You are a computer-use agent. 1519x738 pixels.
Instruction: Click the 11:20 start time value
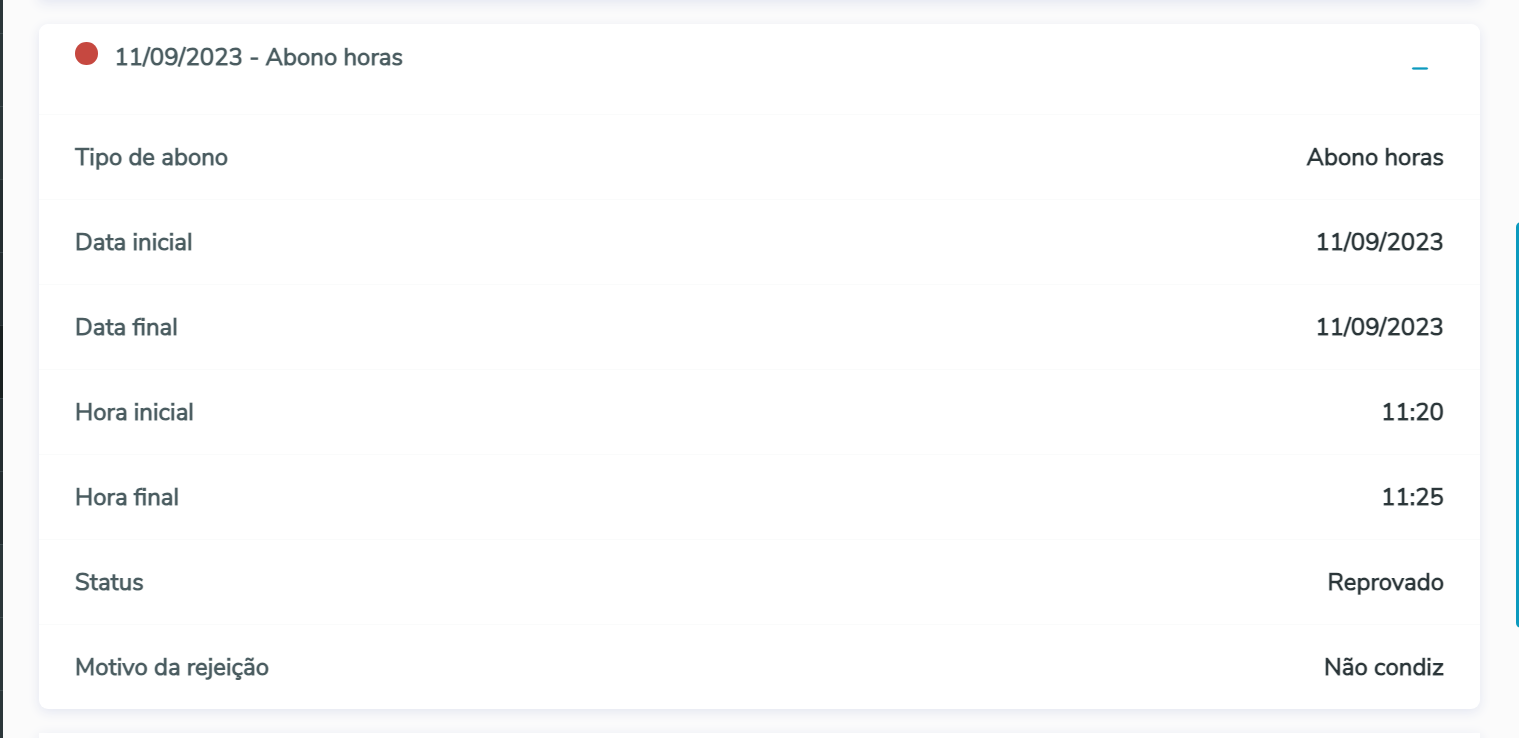tap(1412, 412)
